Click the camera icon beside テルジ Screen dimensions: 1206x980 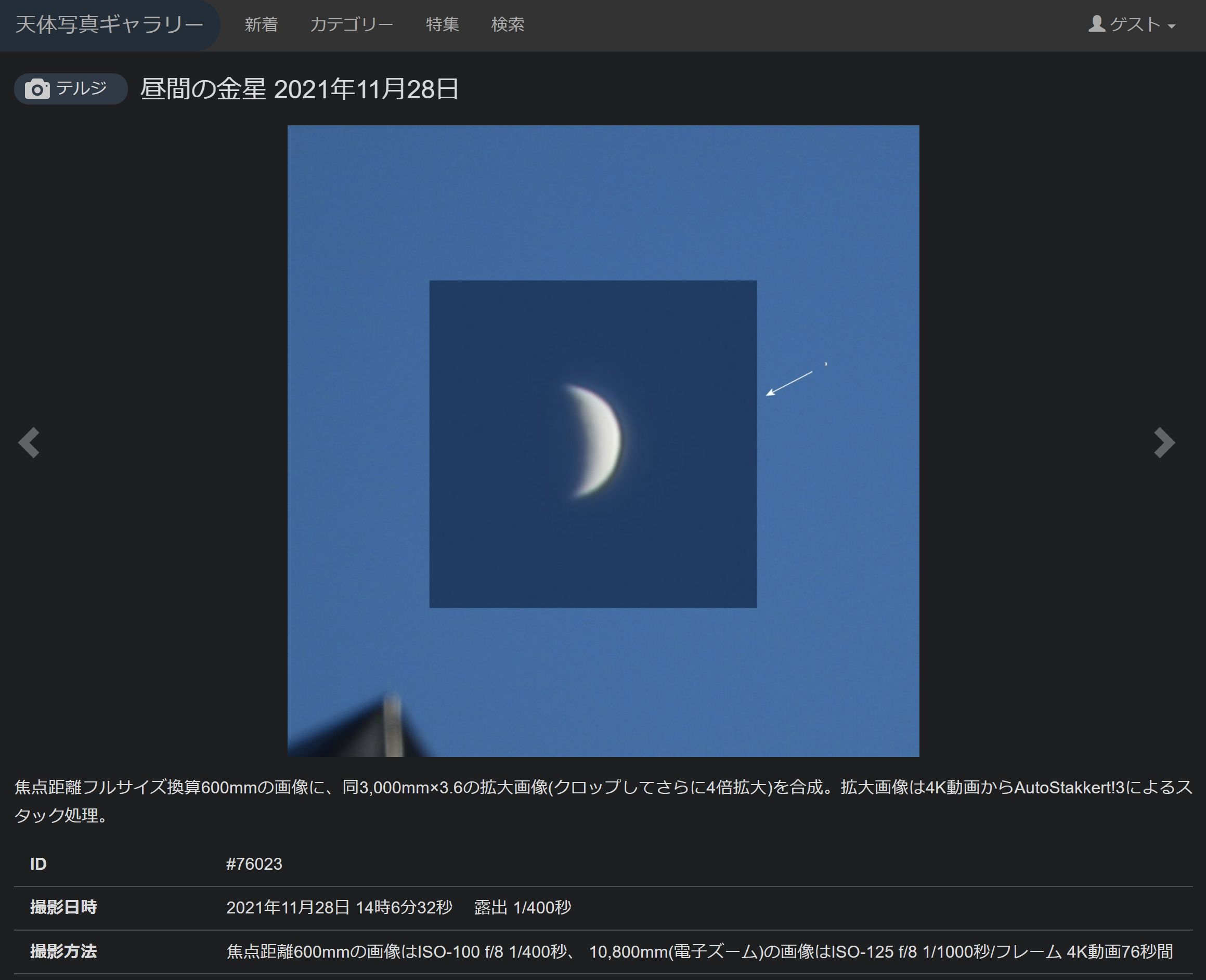(x=37, y=89)
